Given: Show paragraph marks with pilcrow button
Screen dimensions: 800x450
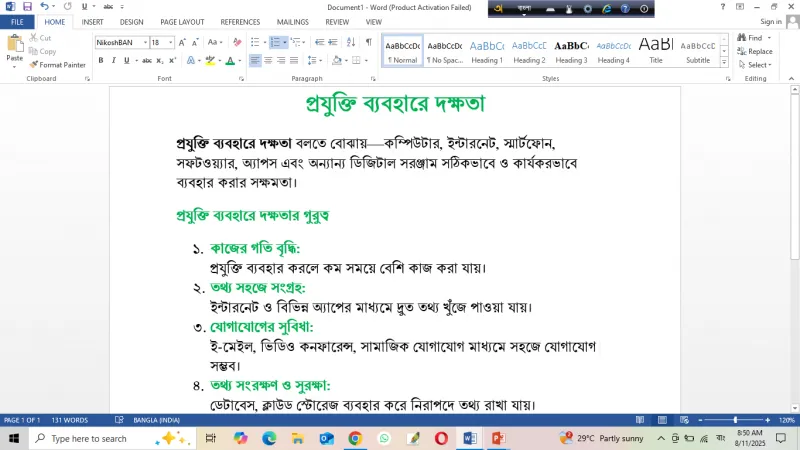Looking at the screenshot, I should click(x=368, y=42).
